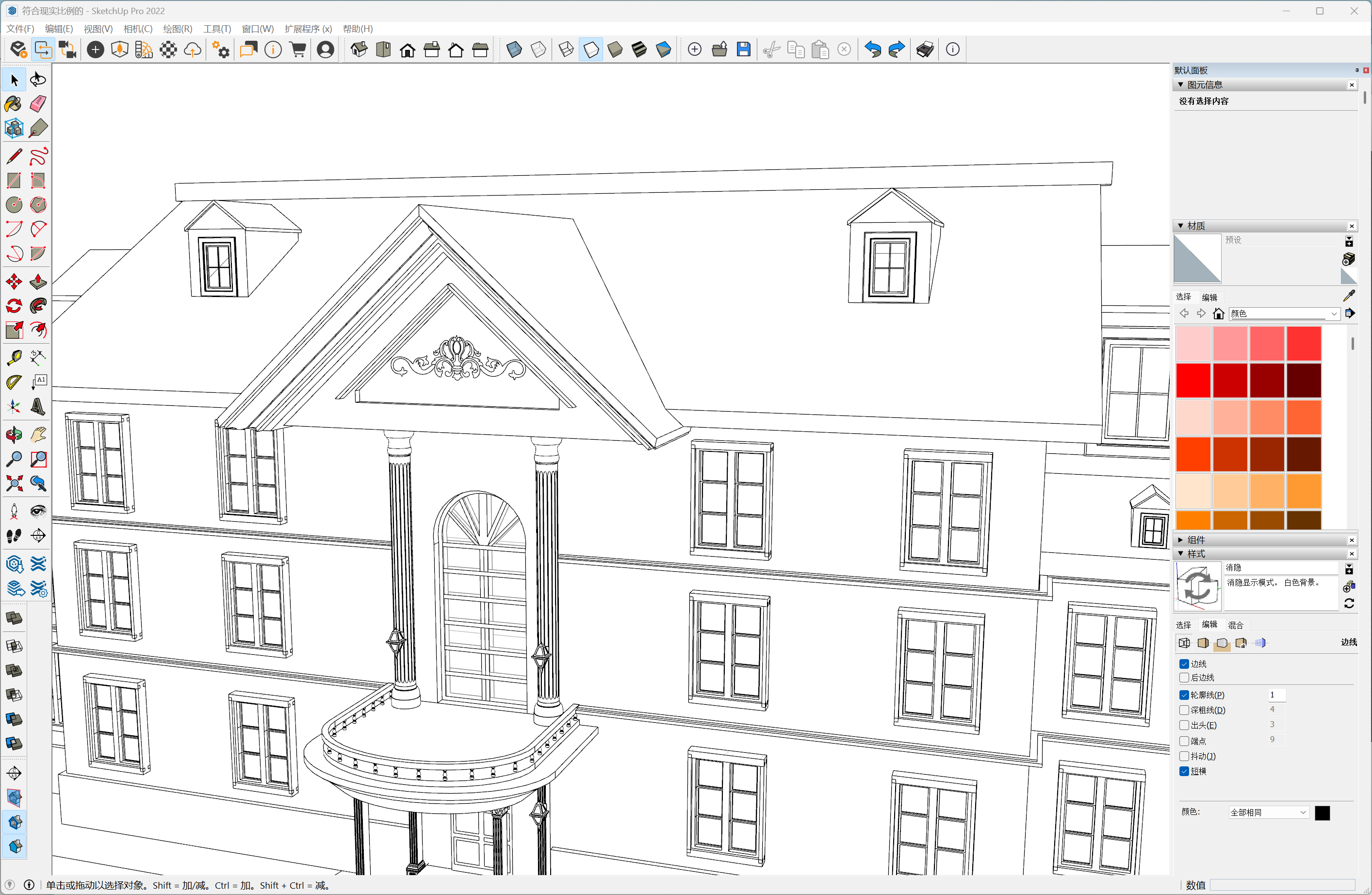Switch to Iso view house icon
This screenshot has height=895, width=1372.
point(359,50)
